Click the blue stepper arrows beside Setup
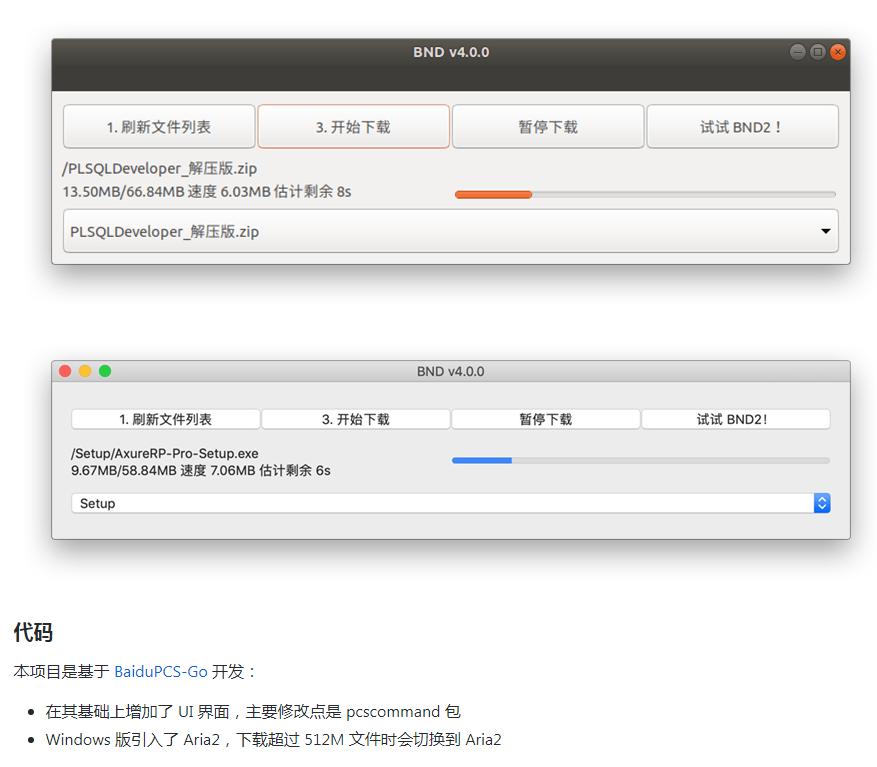The height and width of the screenshot is (767, 877). [x=822, y=503]
